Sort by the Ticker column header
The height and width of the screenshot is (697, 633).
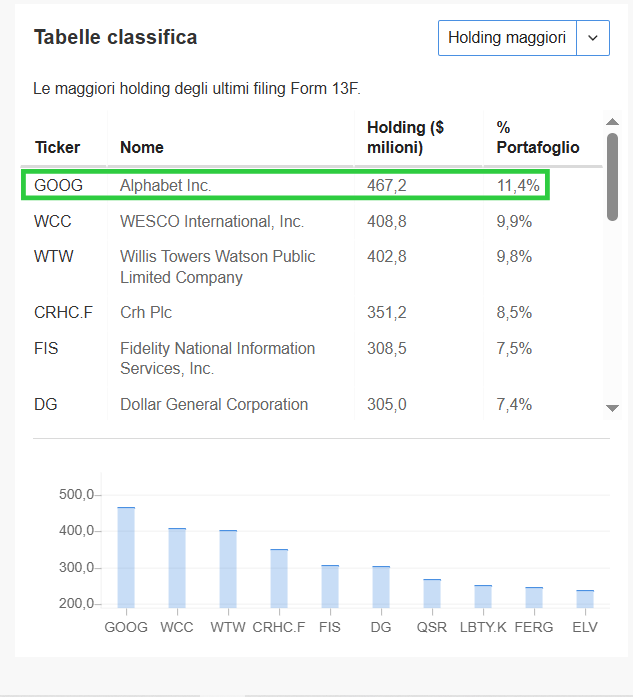tap(57, 147)
